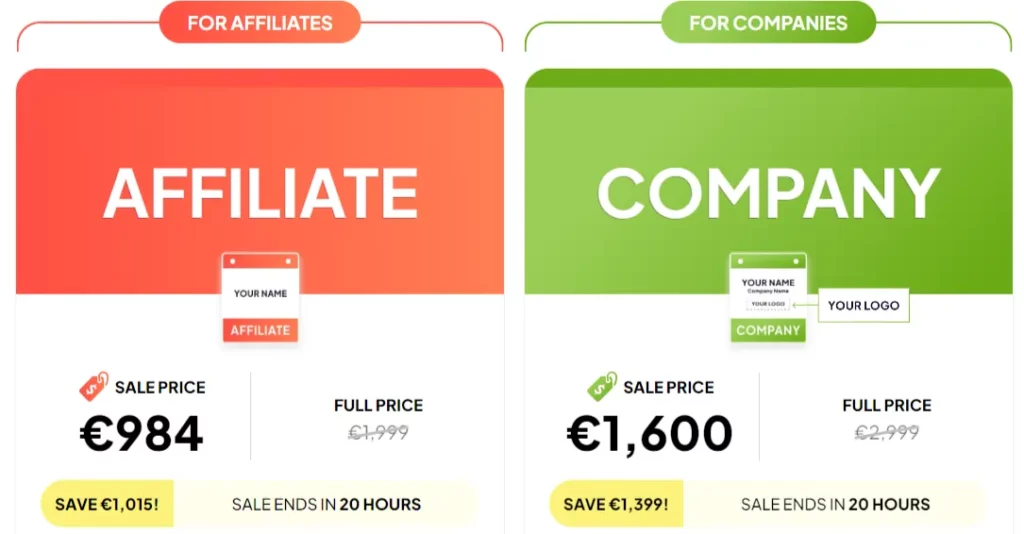1024x534 pixels.
Task: Click the red AFFILIATE label on the badge
Action: pyautogui.click(x=260, y=330)
